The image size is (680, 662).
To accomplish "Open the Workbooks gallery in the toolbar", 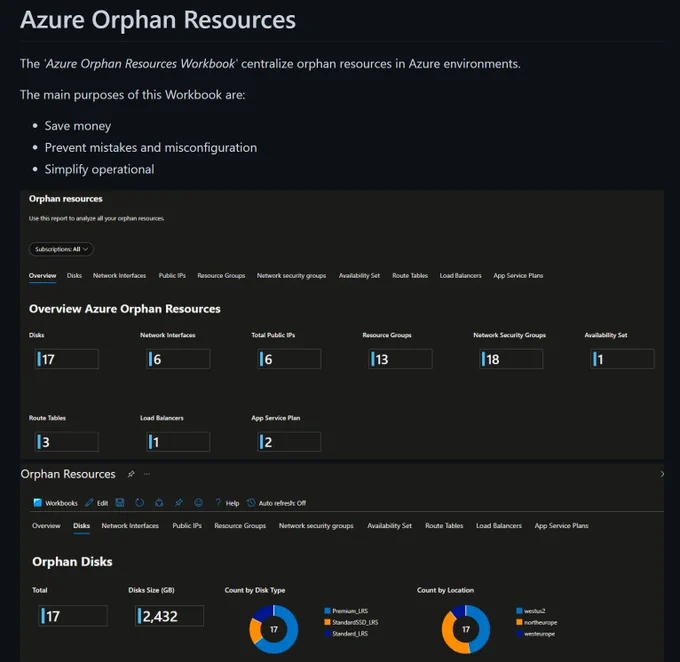I will (56, 503).
